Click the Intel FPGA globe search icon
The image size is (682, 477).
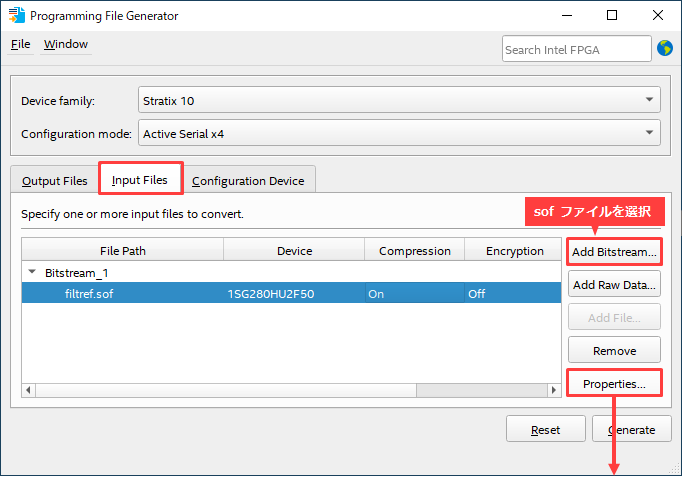point(665,48)
